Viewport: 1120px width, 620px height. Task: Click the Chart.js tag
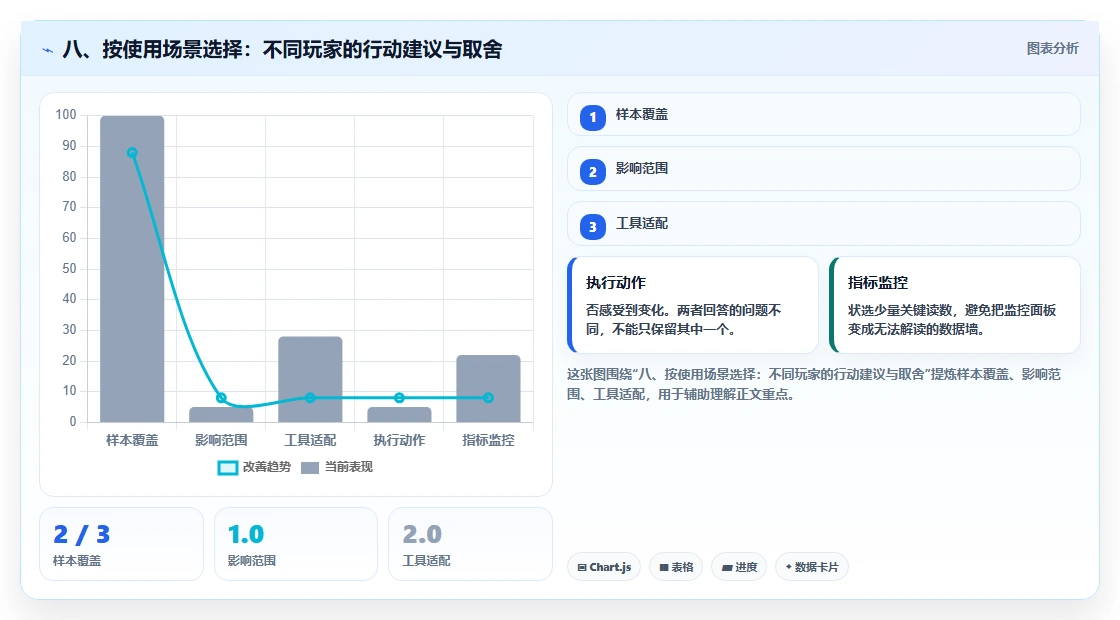604,567
